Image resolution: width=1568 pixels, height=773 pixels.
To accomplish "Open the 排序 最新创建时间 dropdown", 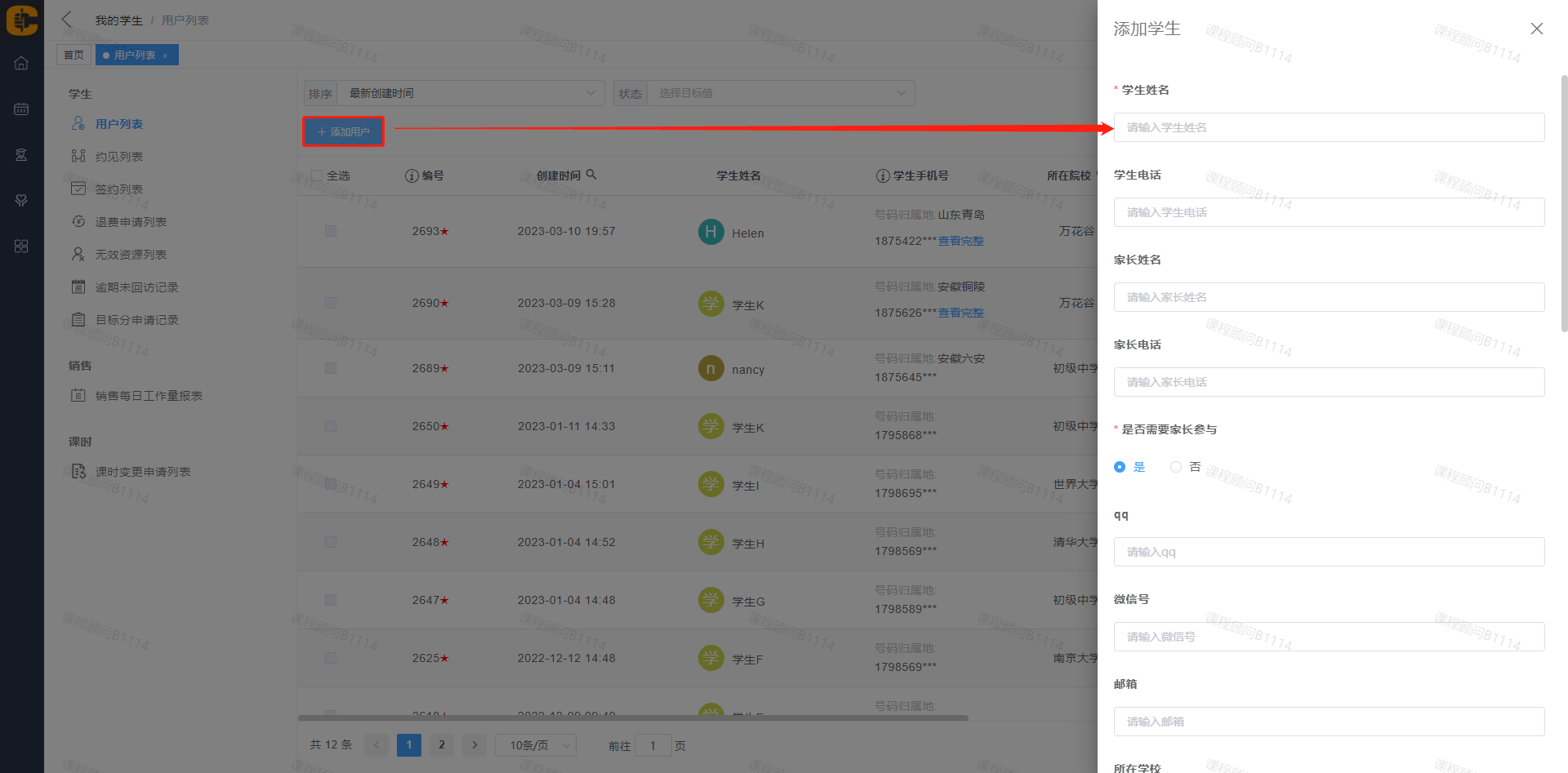I will [x=470, y=93].
